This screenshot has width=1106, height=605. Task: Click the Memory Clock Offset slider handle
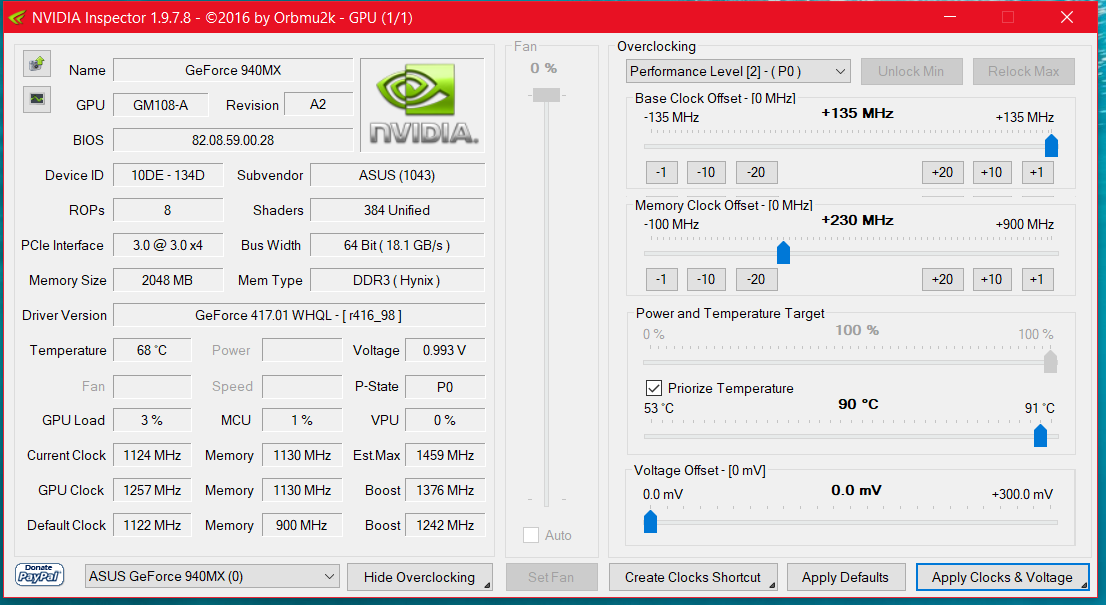pyautogui.click(x=783, y=252)
